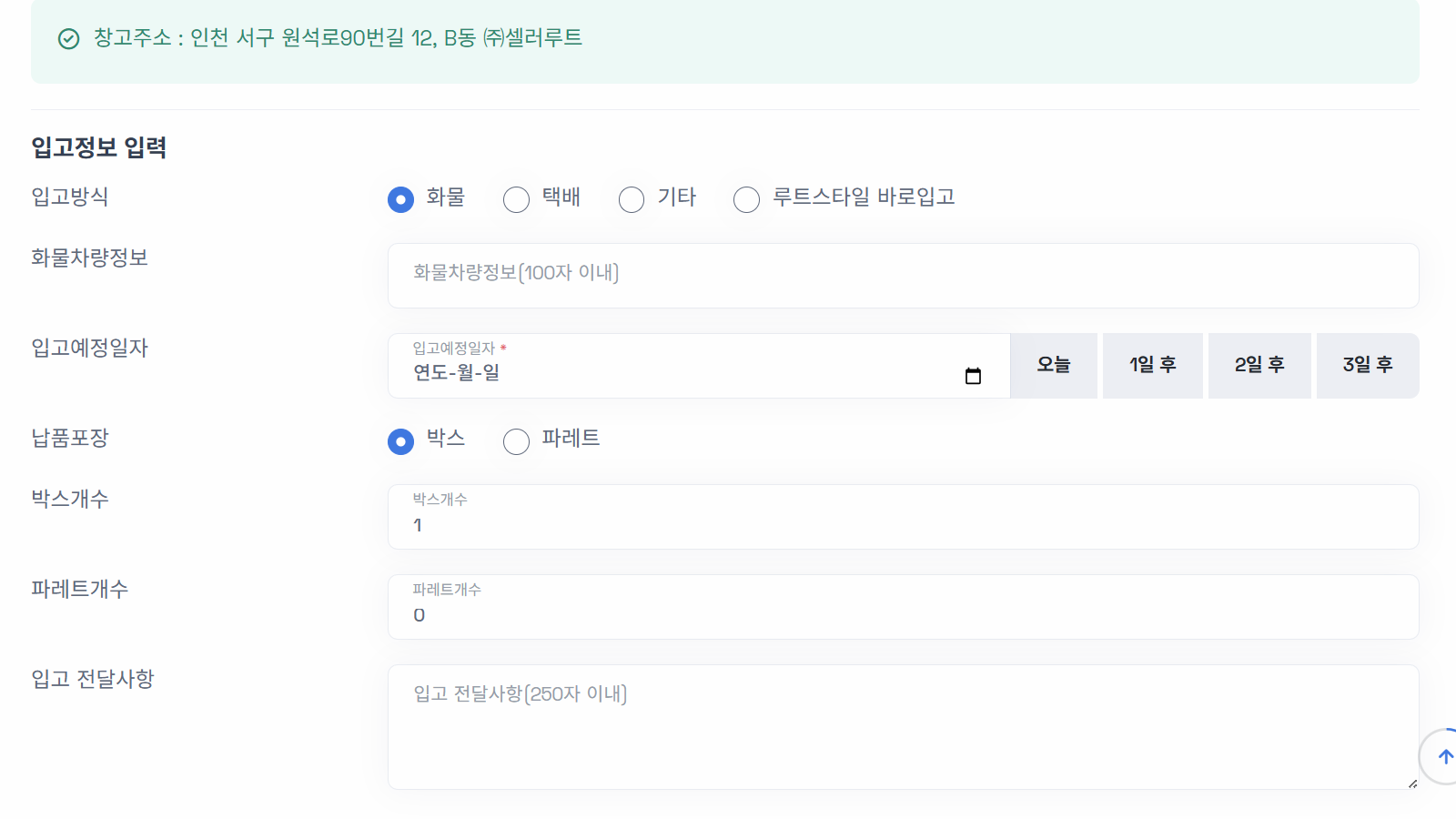Open the calendar date picker icon
1456x819 pixels.
point(974,372)
